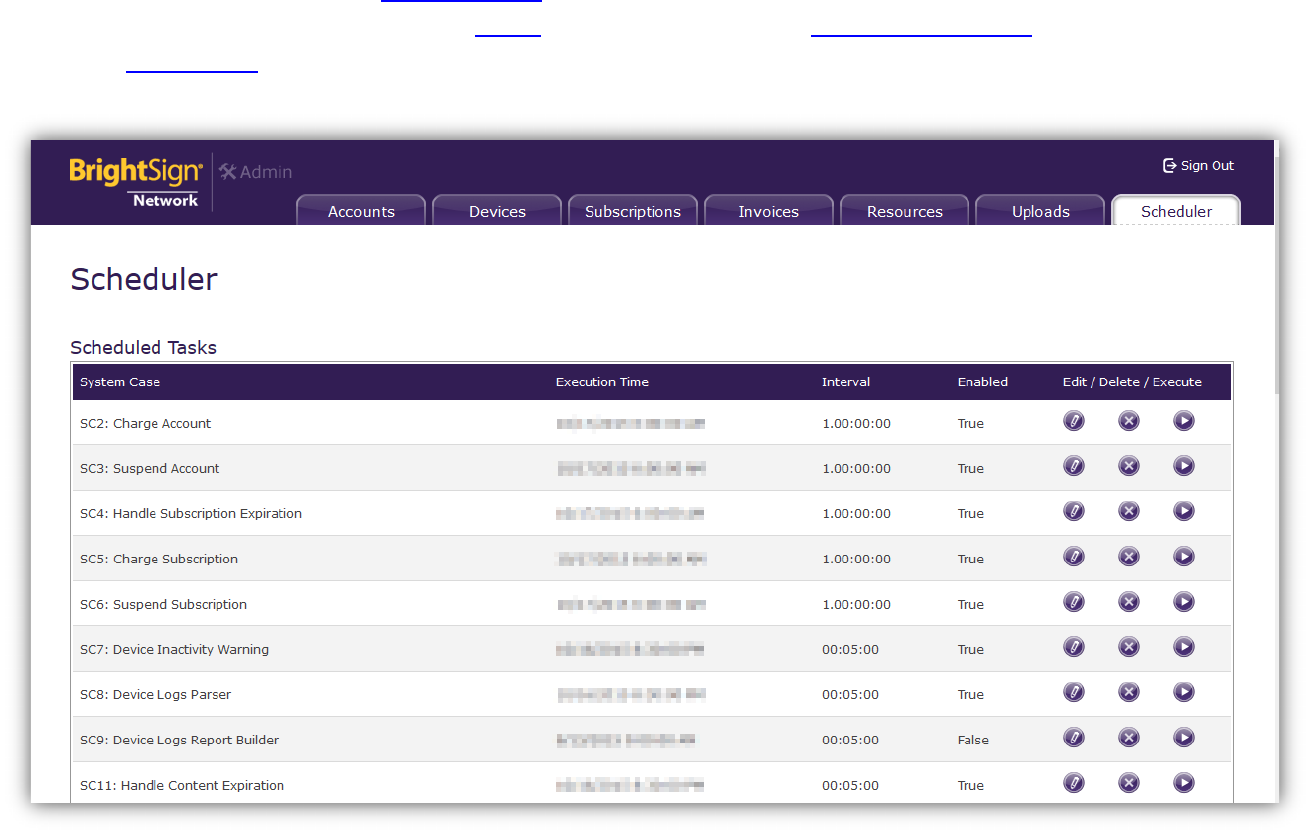Click the 00:05:00 interval for SC11
This screenshot has width=1310, height=834.
pos(851,786)
